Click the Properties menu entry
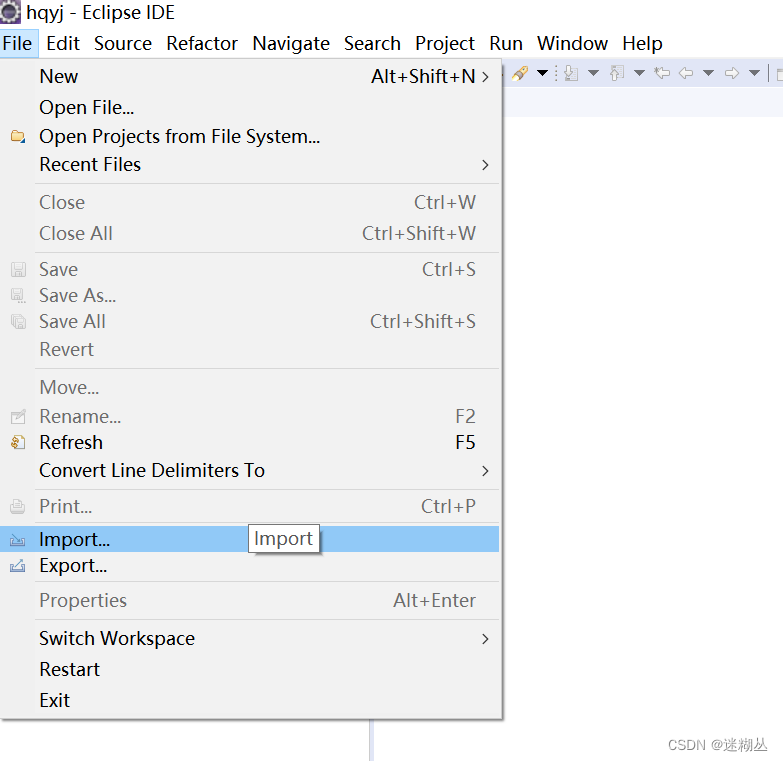This screenshot has height=761, width=783. pos(250,600)
